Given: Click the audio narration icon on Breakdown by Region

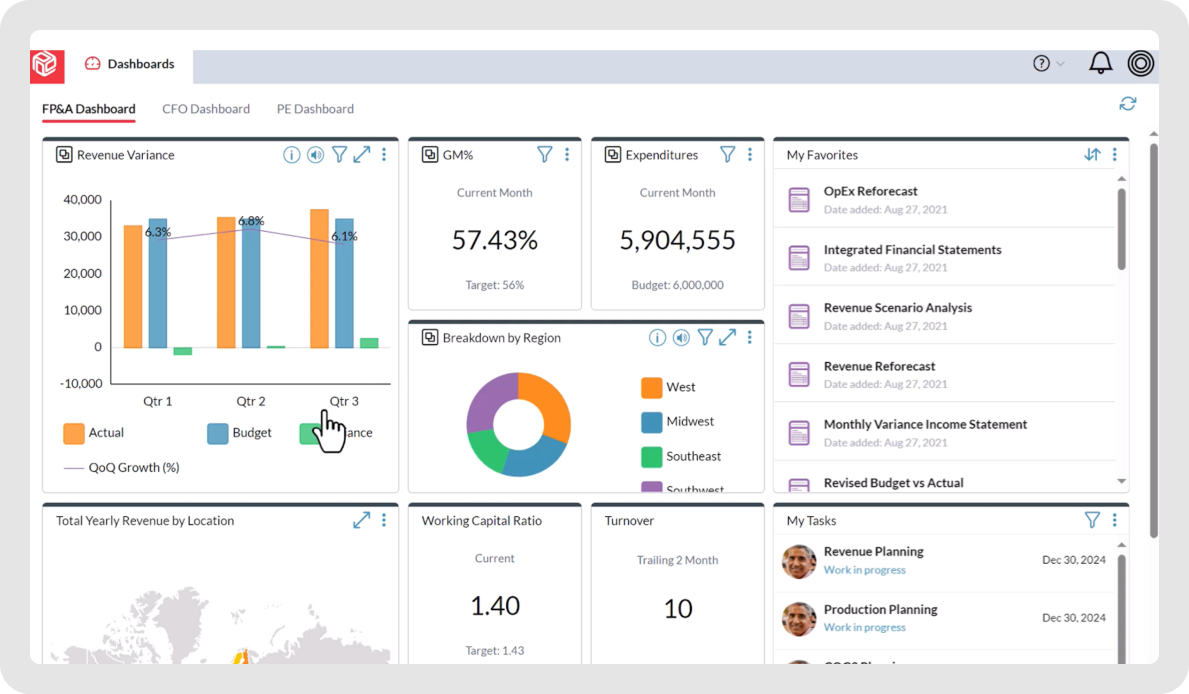Looking at the screenshot, I should (681, 337).
